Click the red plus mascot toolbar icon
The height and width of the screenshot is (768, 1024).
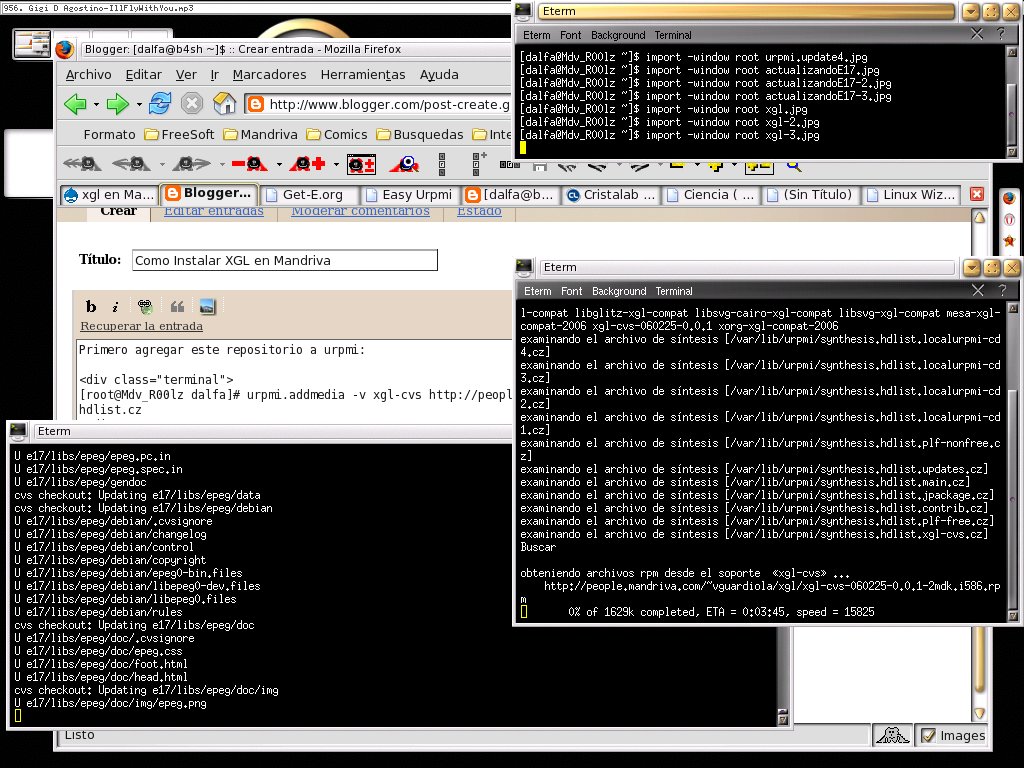(x=307, y=163)
